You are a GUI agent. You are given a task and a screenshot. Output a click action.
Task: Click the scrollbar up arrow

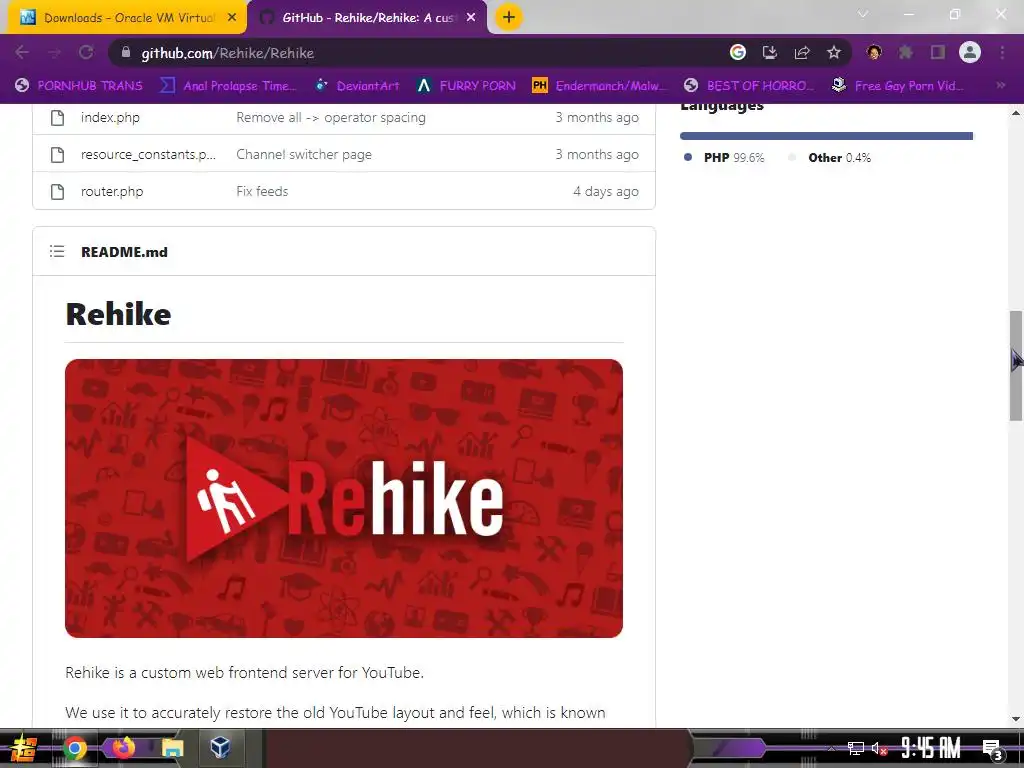(1016, 113)
